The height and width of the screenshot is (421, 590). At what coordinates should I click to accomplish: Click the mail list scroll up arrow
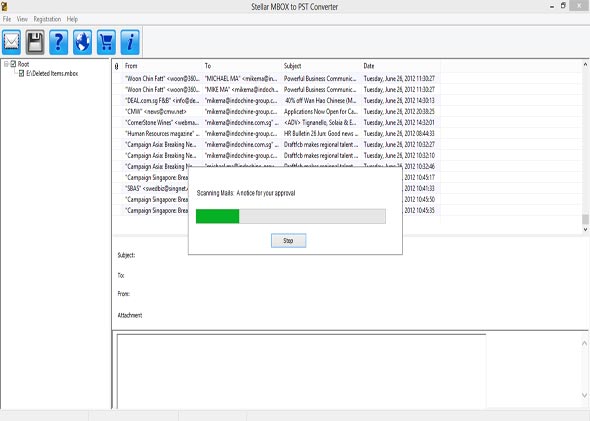click(585, 64)
